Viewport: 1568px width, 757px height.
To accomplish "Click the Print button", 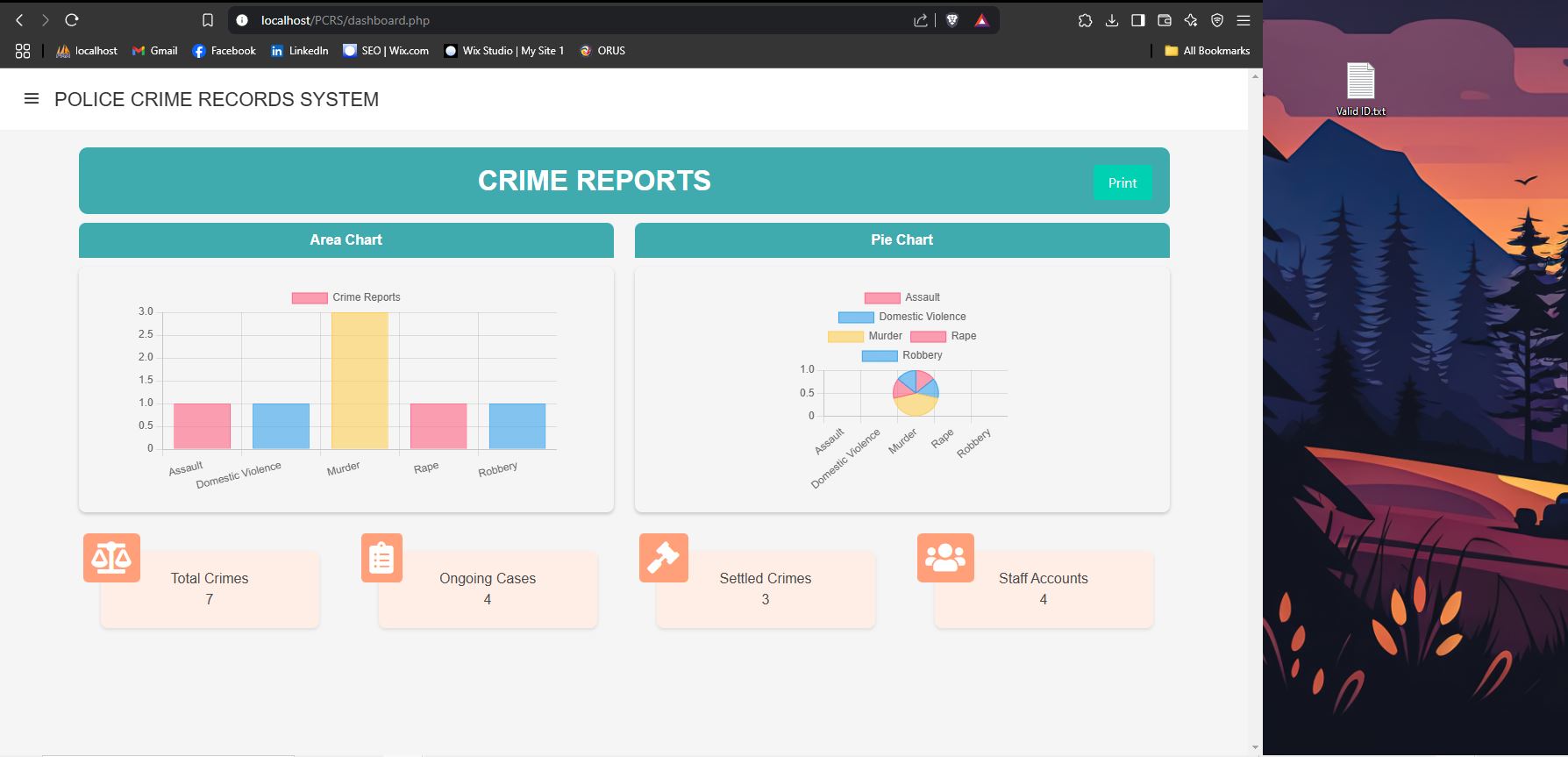I will click(1122, 182).
